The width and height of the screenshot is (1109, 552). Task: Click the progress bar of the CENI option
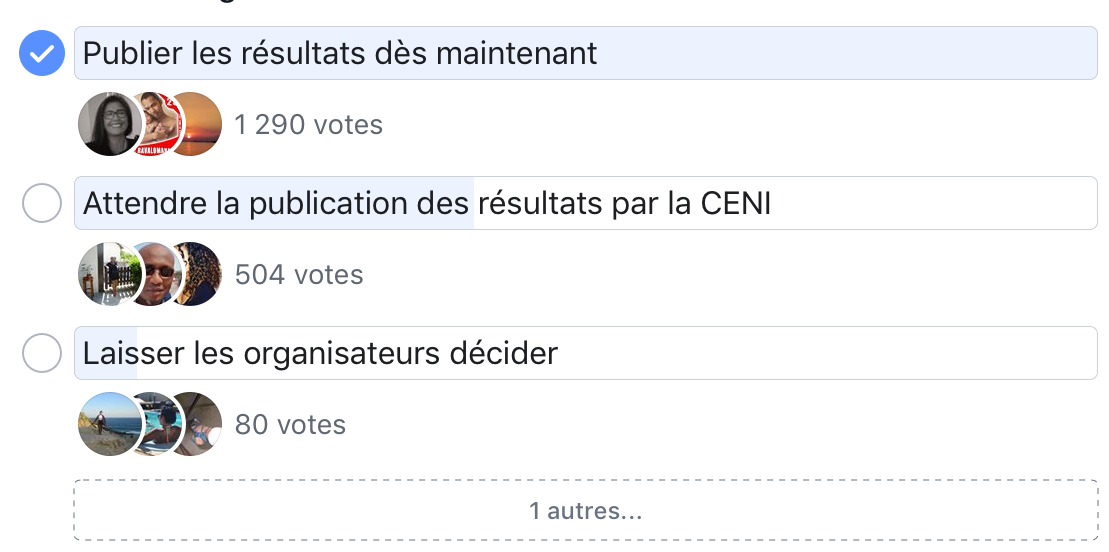coord(274,203)
